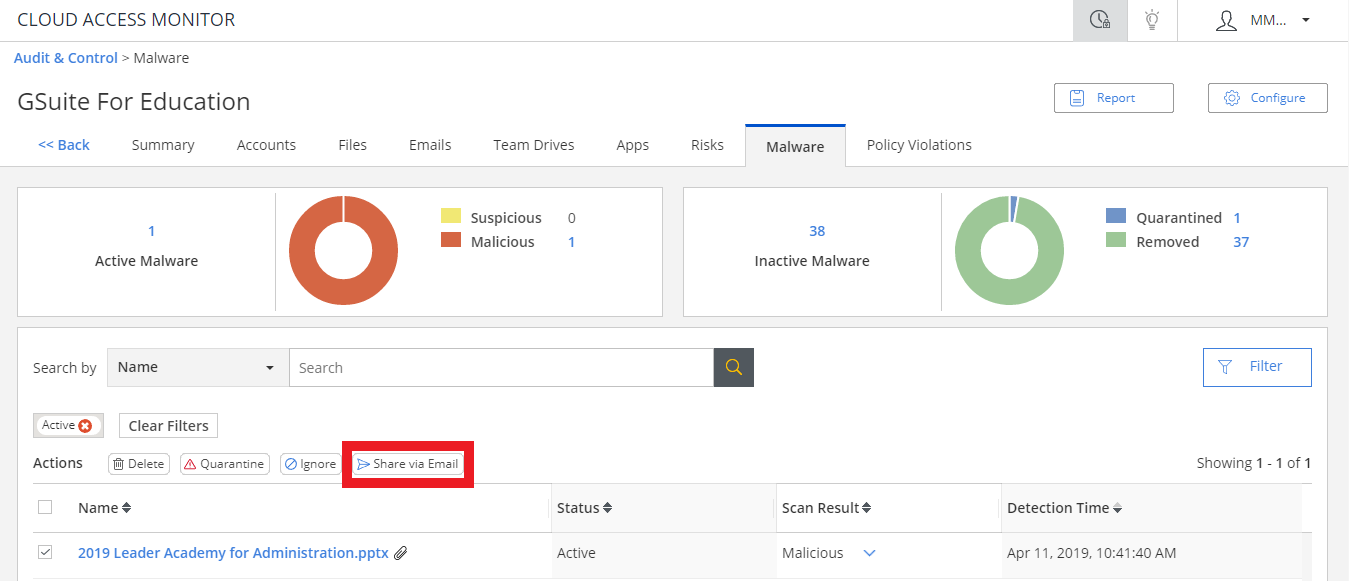The height and width of the screenshot is (581, 1349).
Task: Click the lightbulb tips icon
Action: 1152,20
